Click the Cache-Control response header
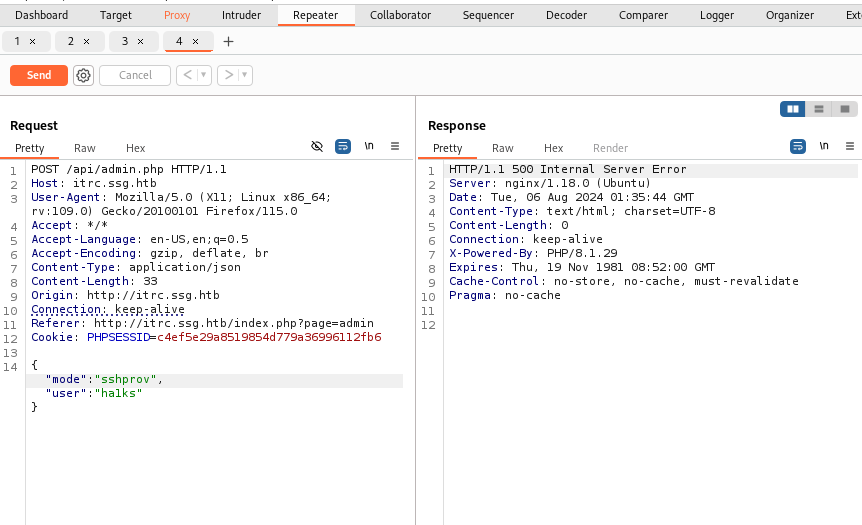The image size is (862, 525). tap(623, 281)
